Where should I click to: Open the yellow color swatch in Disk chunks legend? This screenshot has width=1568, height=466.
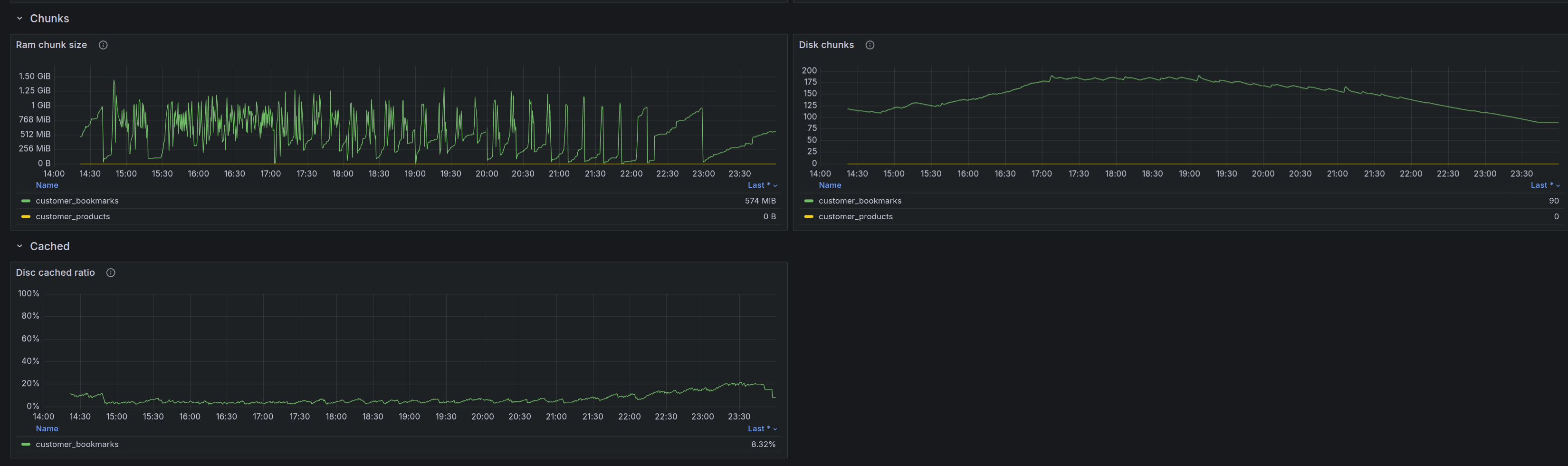point(808,217)
